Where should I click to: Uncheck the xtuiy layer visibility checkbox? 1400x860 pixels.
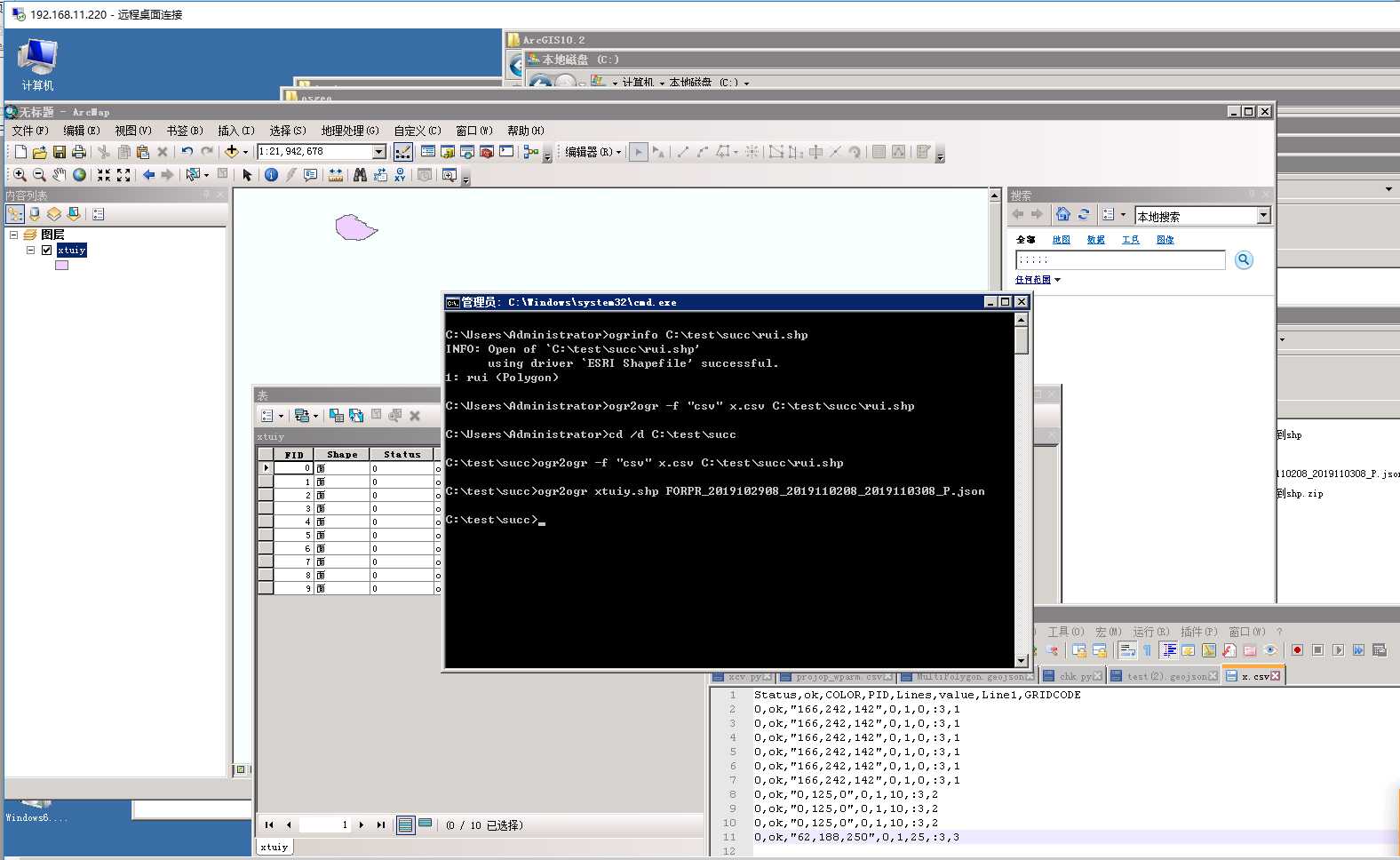pyautogui.click(x=46, y=250)
